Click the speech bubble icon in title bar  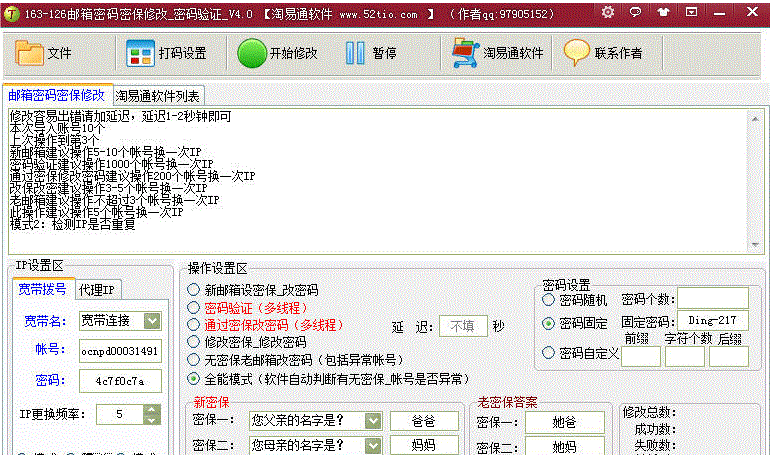click(636, 12)
